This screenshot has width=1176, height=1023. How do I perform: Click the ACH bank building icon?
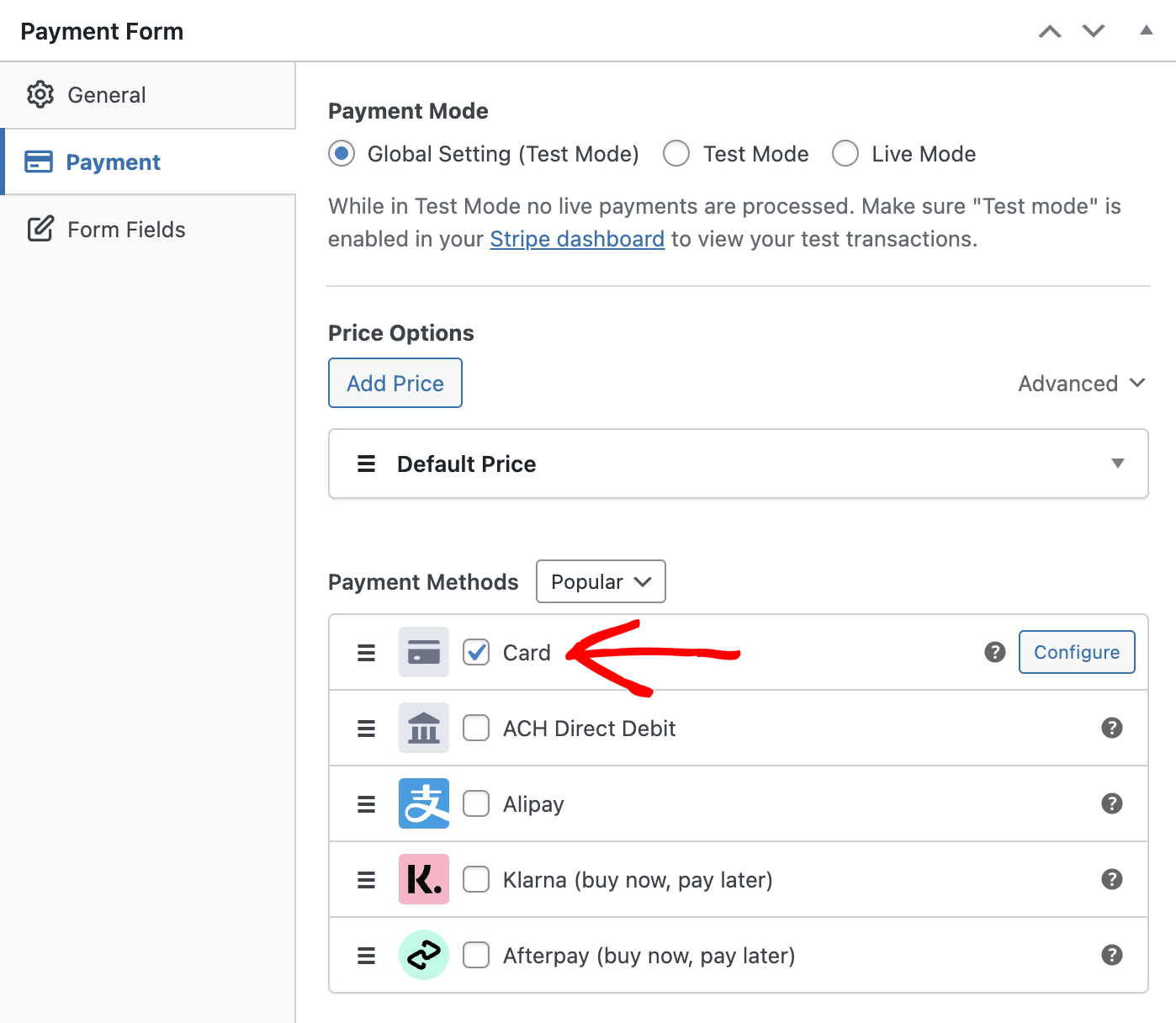424,728
